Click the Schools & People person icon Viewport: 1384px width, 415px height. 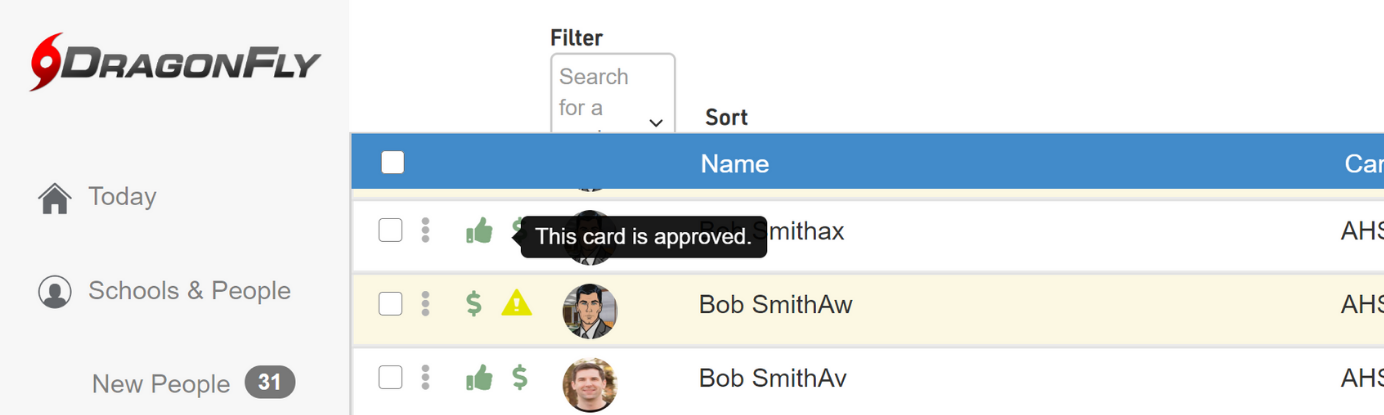coord(55,292)
